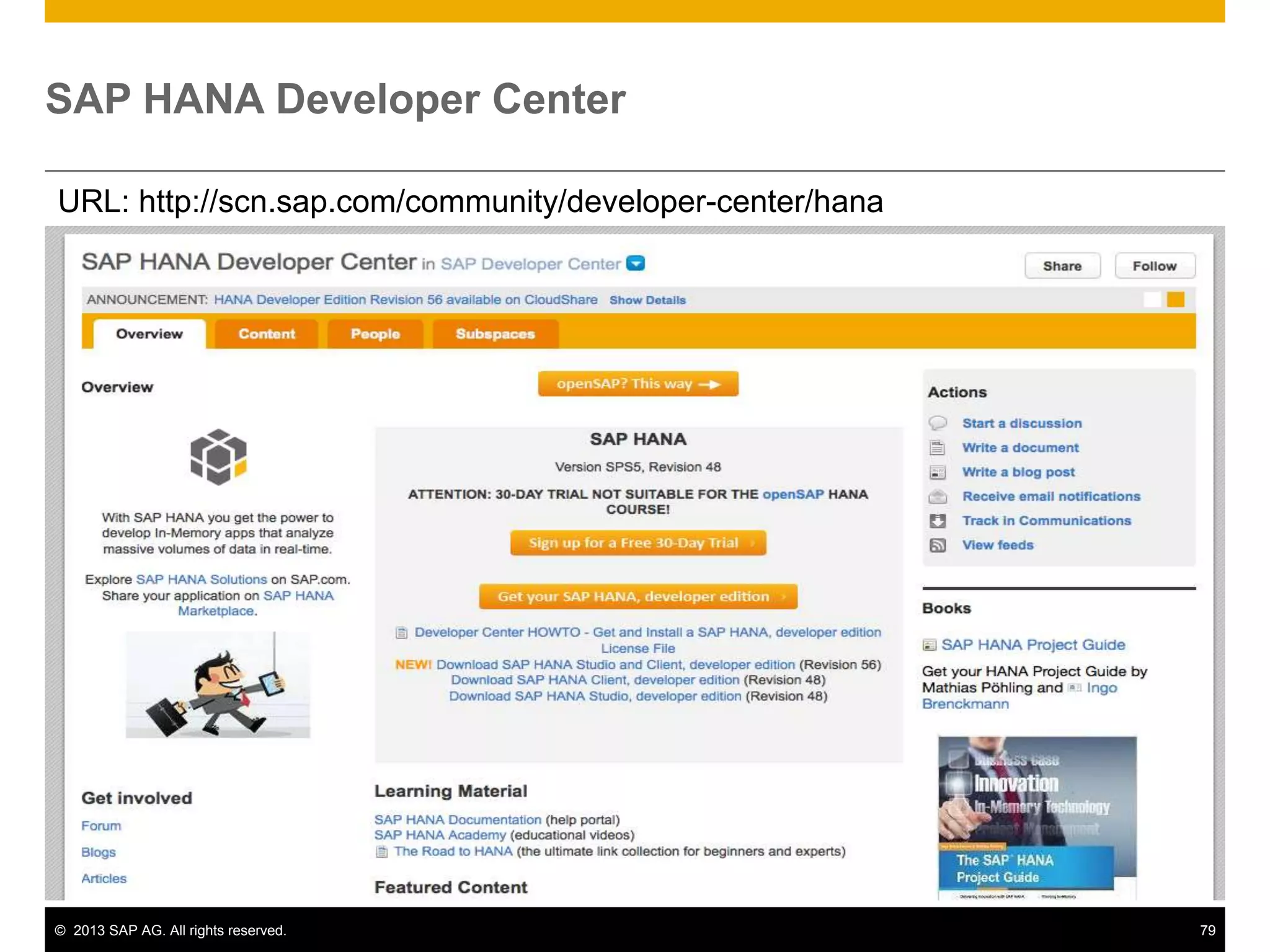Image resolution: width=1270 pixels, height=952 pixels.
Task: Download SAP HANA Client, developer edition
Action: pos(595,680)
